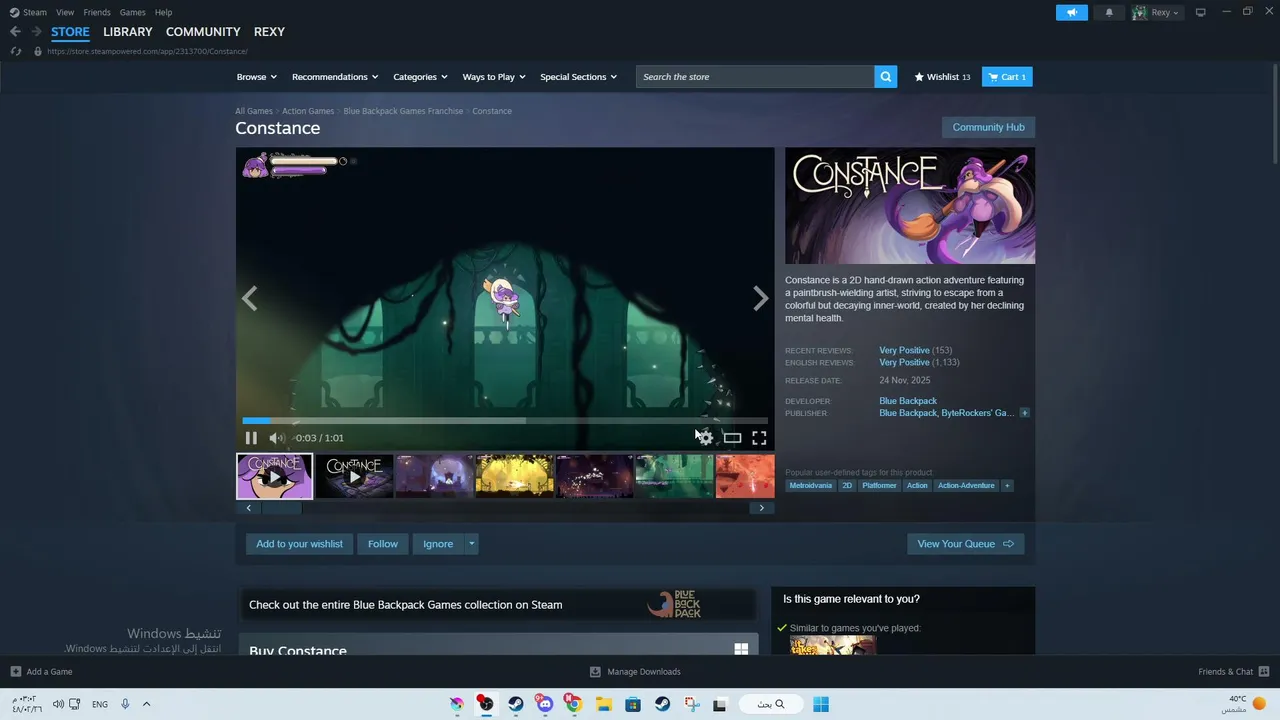The width and height of the screenshot is (1280, 720).
Task: Open Action Games breadcrumb link
Action: pyautogui.click(x=308, y=111)
